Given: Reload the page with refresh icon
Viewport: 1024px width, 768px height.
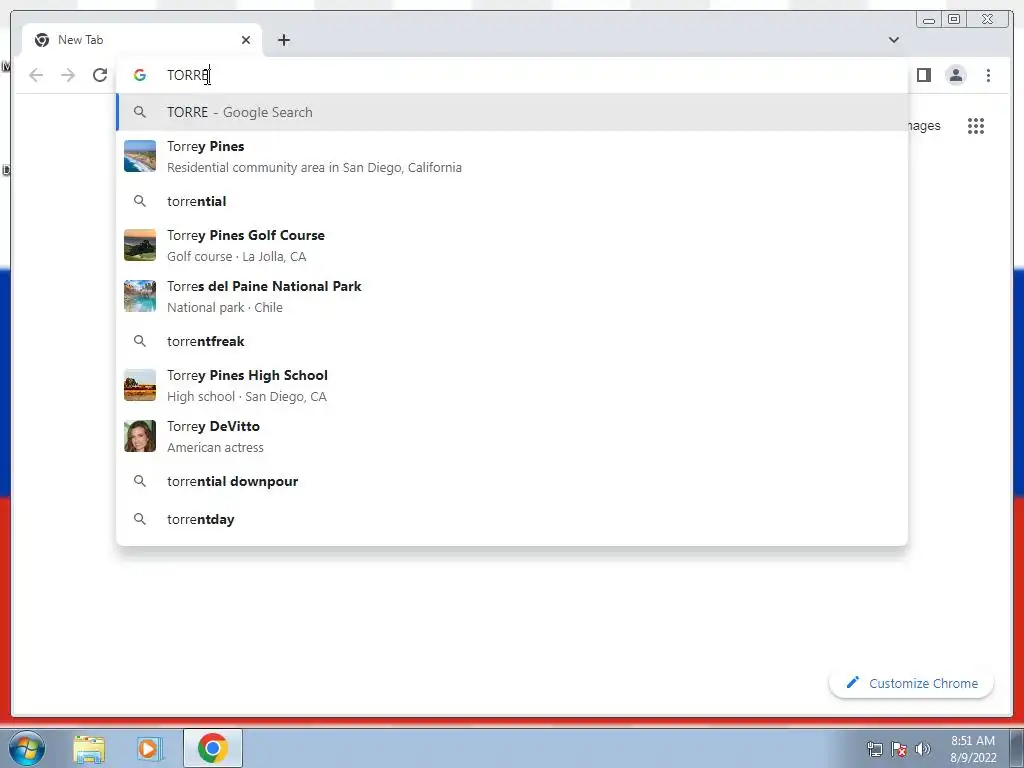Looking at the screenshot, I should point(100,75).
